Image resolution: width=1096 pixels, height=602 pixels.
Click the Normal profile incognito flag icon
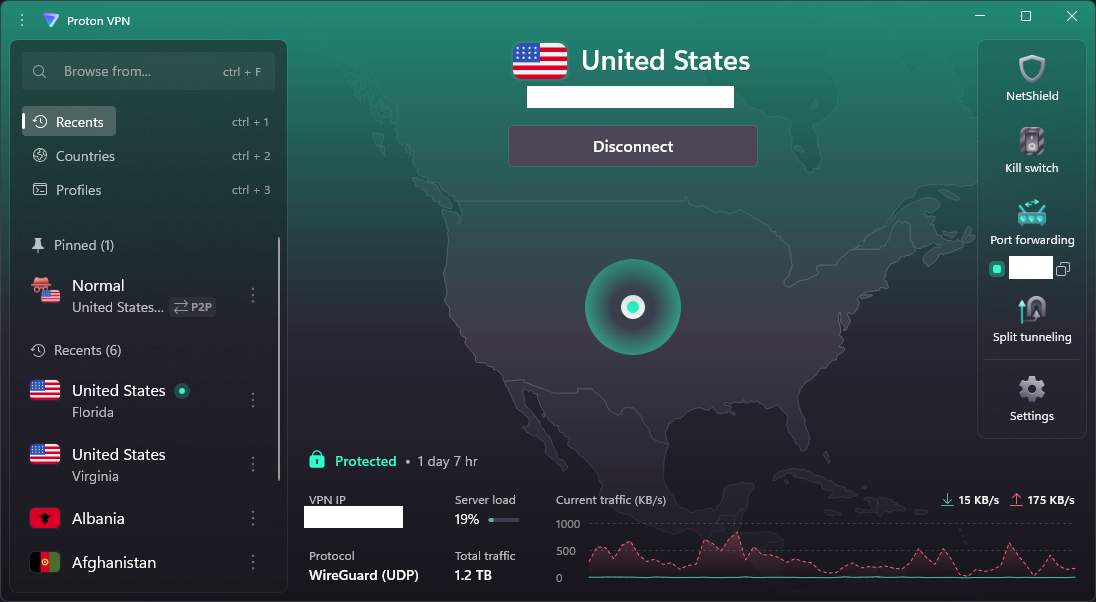(45, 290)
